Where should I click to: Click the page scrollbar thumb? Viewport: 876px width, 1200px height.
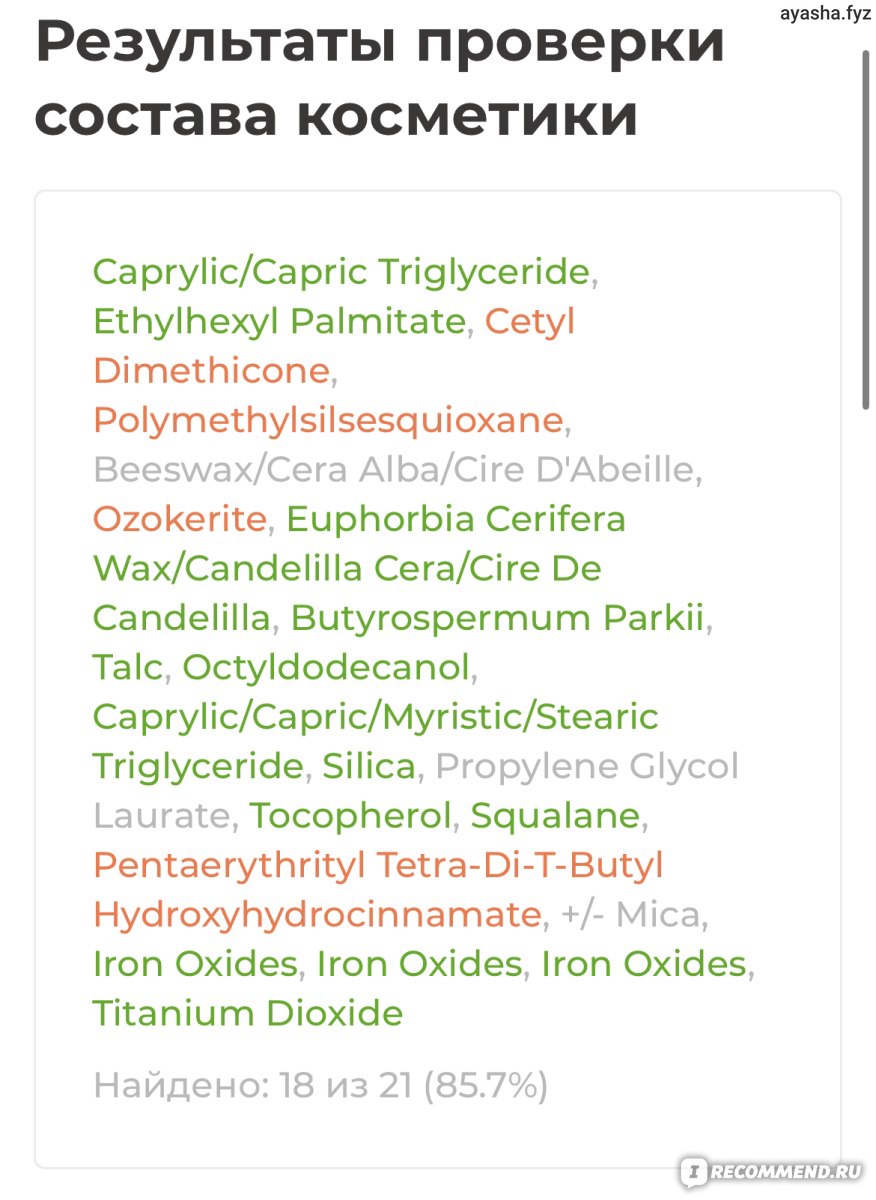pyautogui.click(x=865, y=228)
